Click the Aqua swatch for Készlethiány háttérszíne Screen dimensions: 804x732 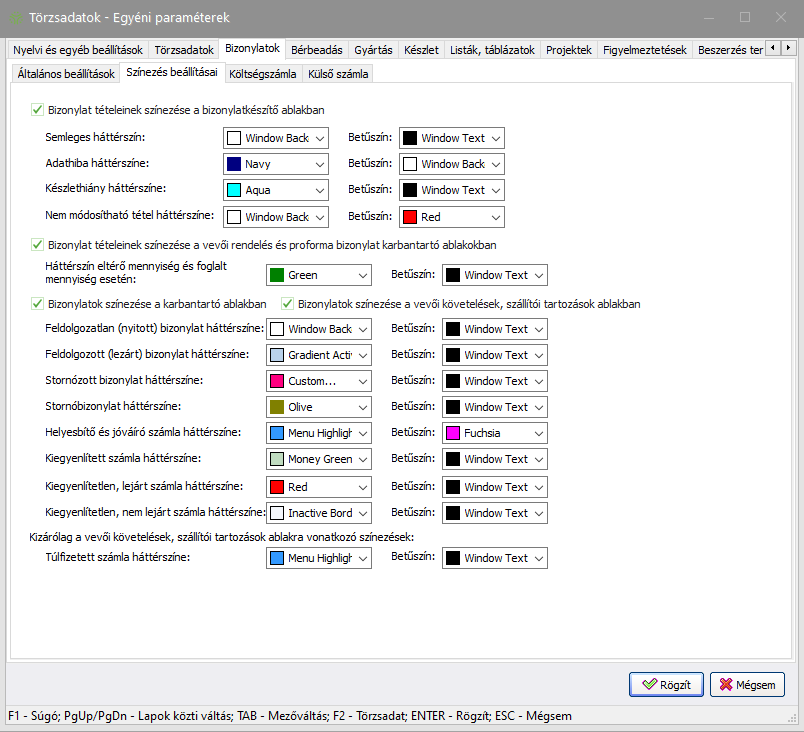point(235,190)
